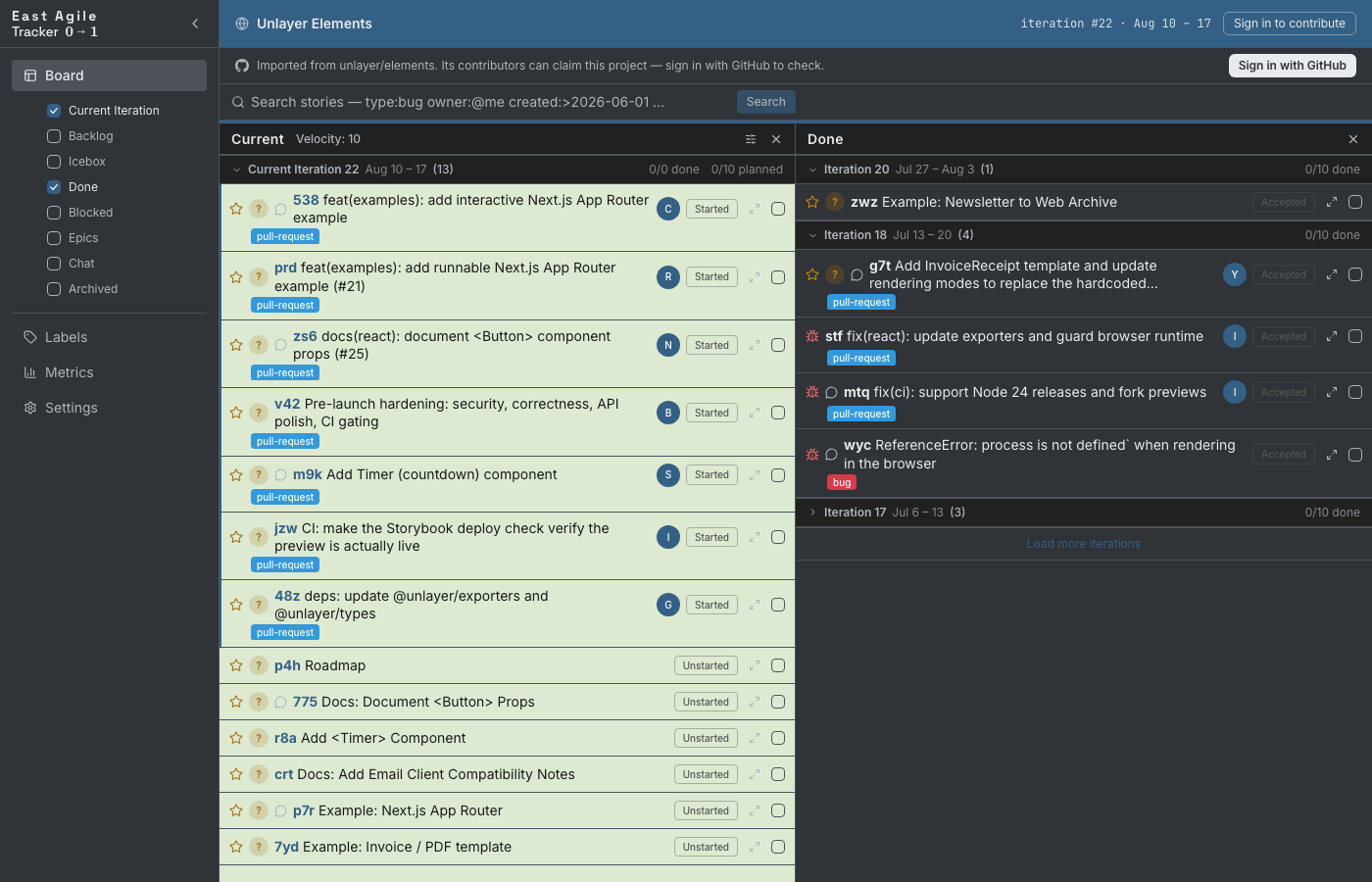Expand Iteration 17 group

pyautogui.click(x=812, y=513)
